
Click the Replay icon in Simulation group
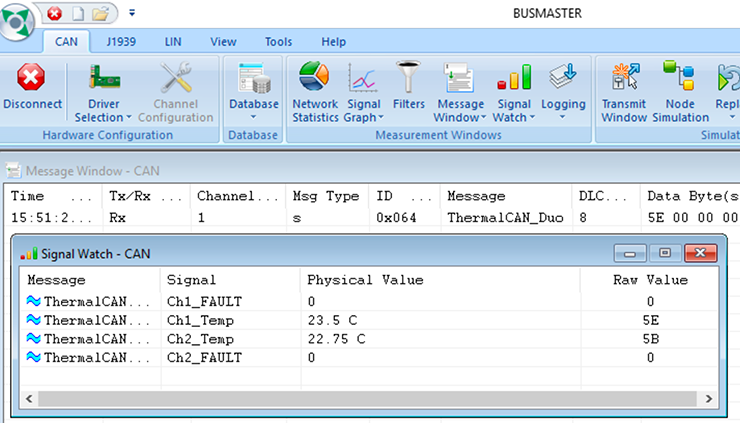(728, 78)
